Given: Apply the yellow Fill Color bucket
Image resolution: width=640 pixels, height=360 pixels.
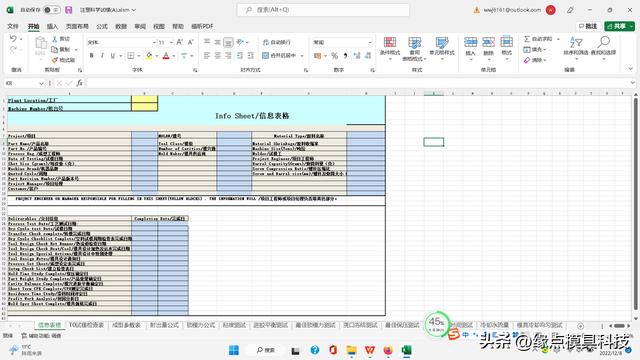Looking at the screenshot, I should (149, 56).
